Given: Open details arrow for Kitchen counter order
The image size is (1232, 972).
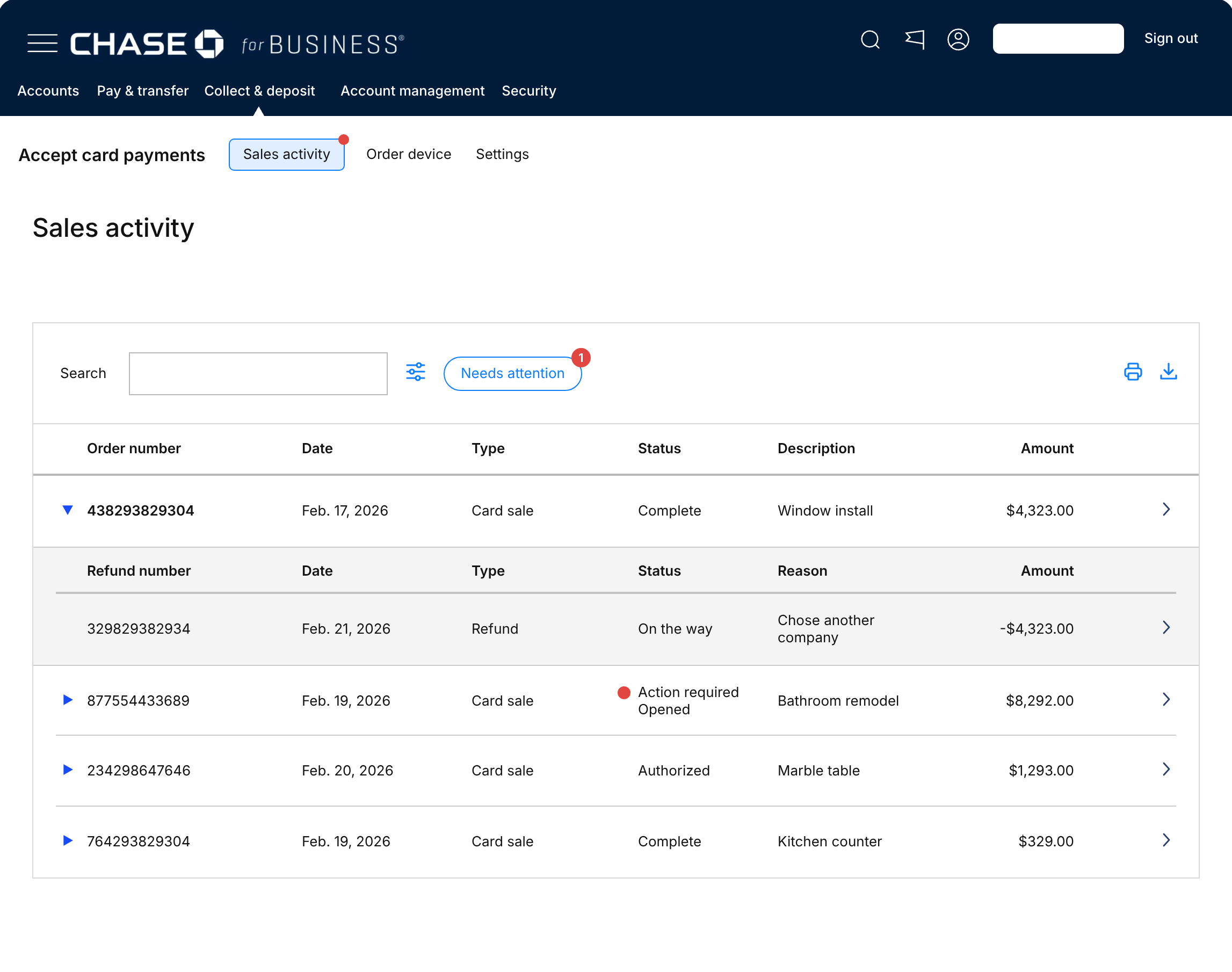Looking at the screenshot, I should point(1166,840).
